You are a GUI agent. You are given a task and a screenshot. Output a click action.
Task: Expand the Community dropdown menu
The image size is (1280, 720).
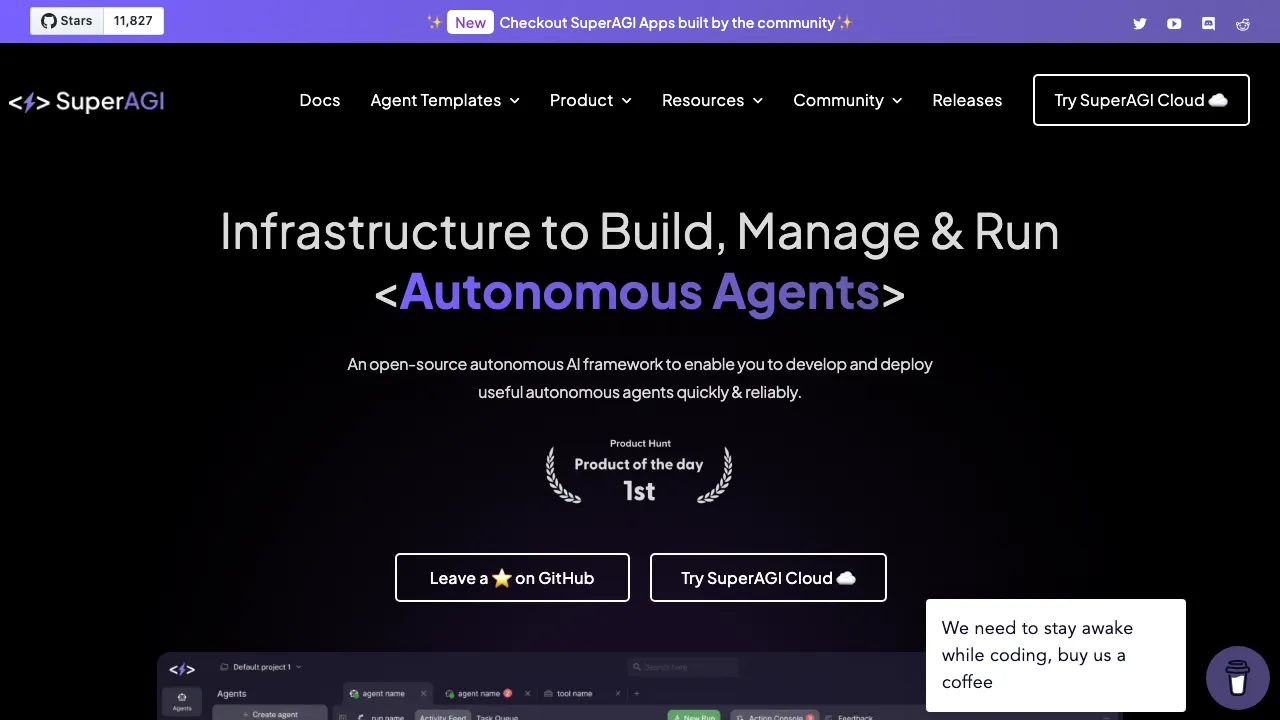(848, 100)
